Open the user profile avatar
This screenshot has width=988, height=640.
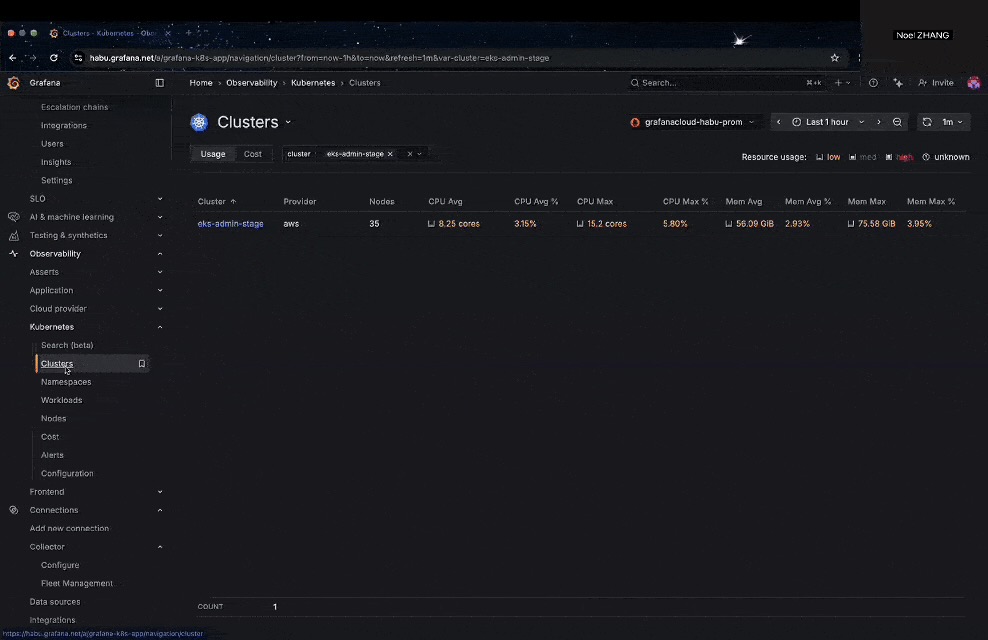point(974,83)
